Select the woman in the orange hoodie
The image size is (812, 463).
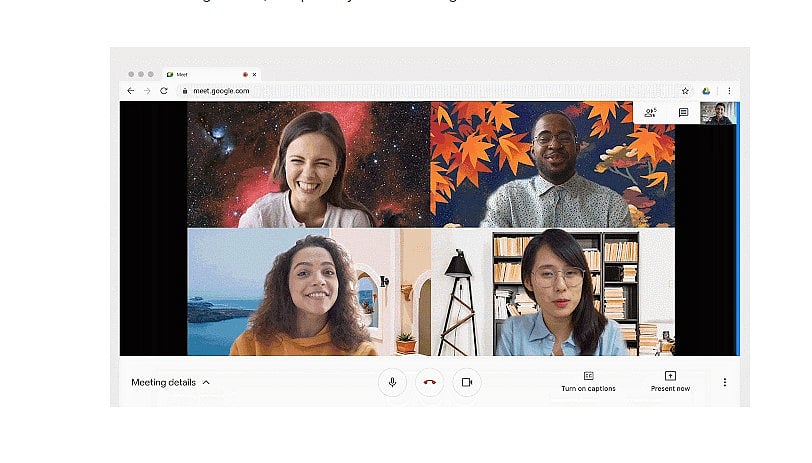click(x=309, y=292)
